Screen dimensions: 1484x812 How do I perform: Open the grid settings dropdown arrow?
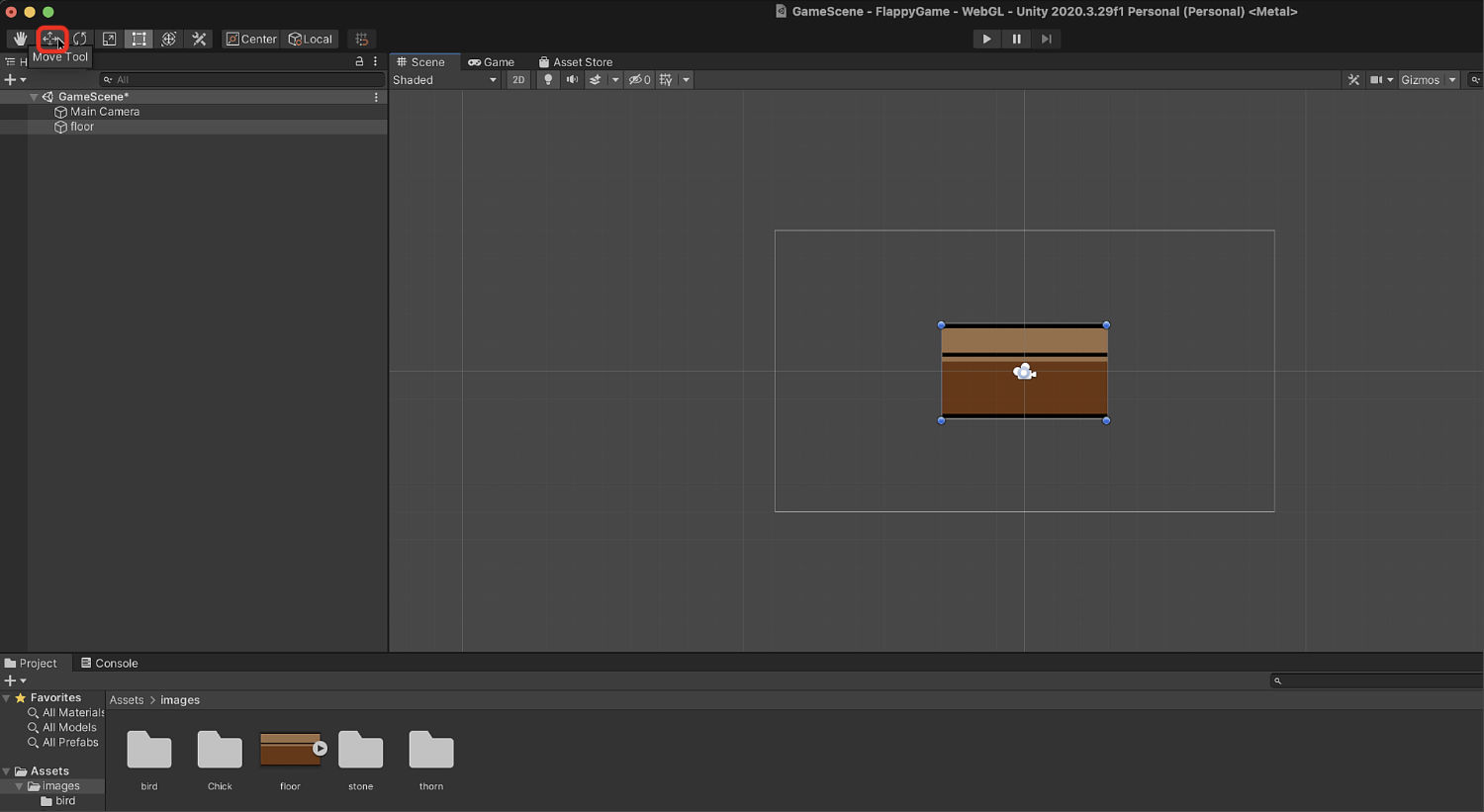(x=686, y=80)
